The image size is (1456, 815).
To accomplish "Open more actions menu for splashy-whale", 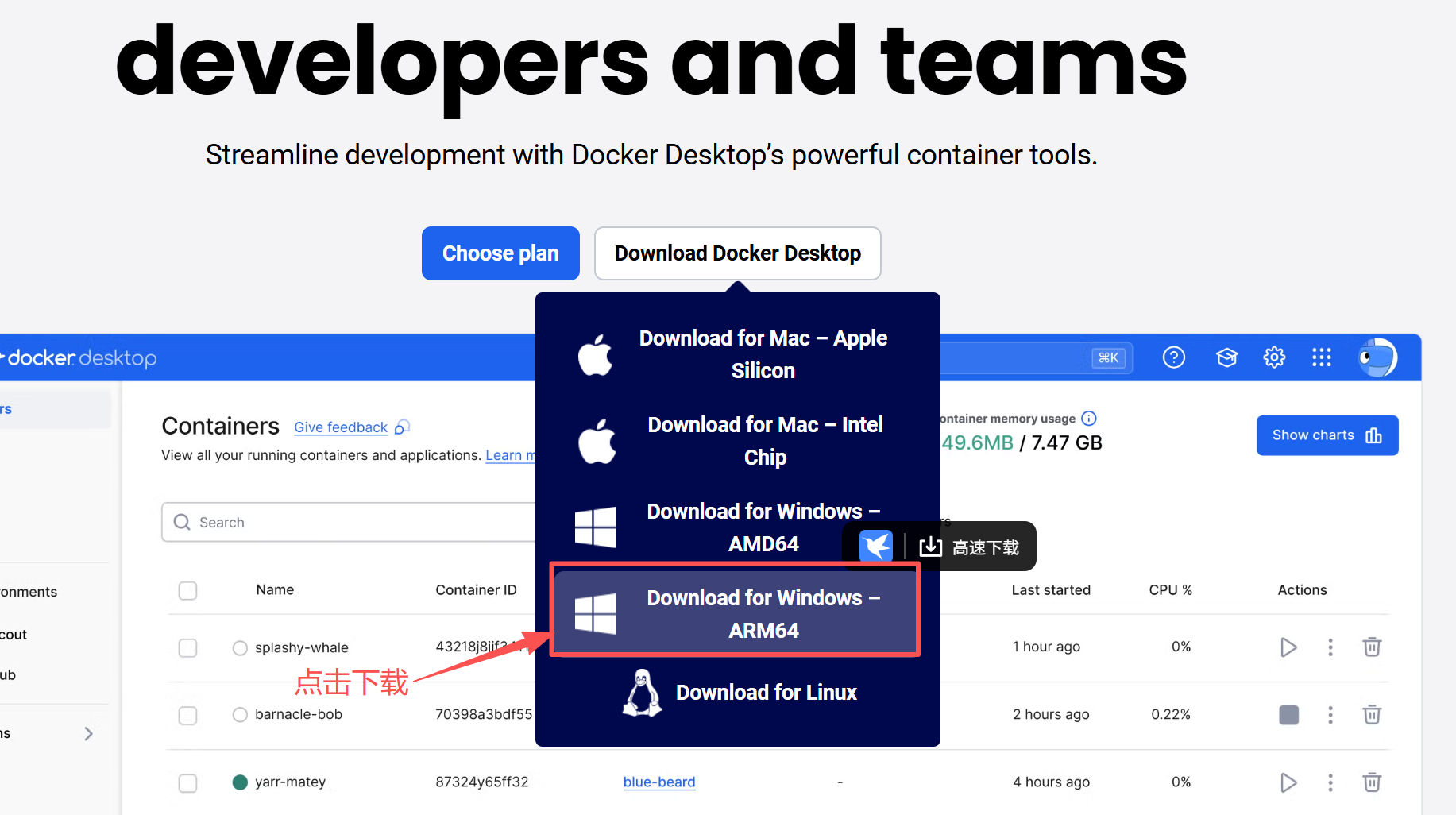I will (x=1330, y=647).
